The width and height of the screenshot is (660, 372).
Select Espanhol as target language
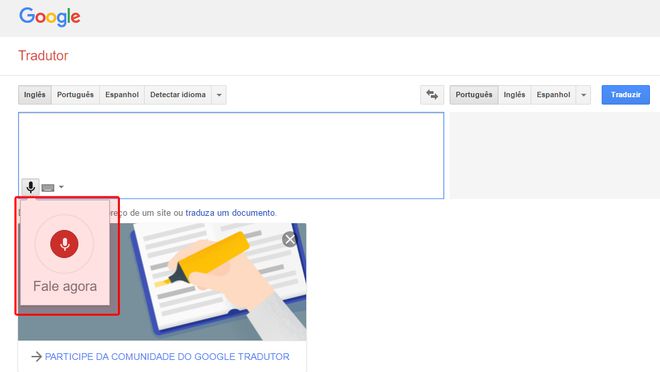[x=553, y=95]
